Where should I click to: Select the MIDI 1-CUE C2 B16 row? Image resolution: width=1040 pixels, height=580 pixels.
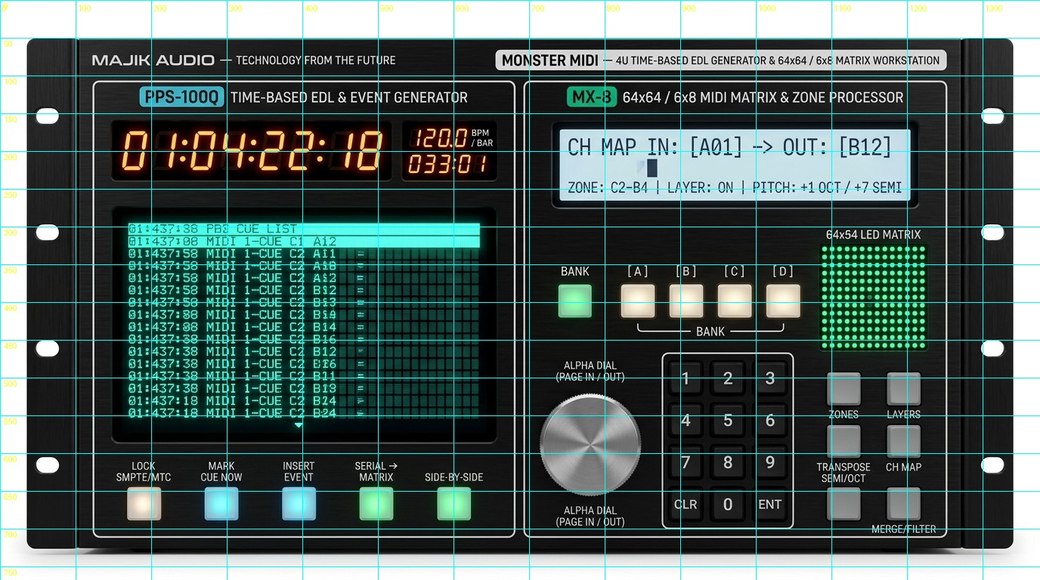coord(304,339)
